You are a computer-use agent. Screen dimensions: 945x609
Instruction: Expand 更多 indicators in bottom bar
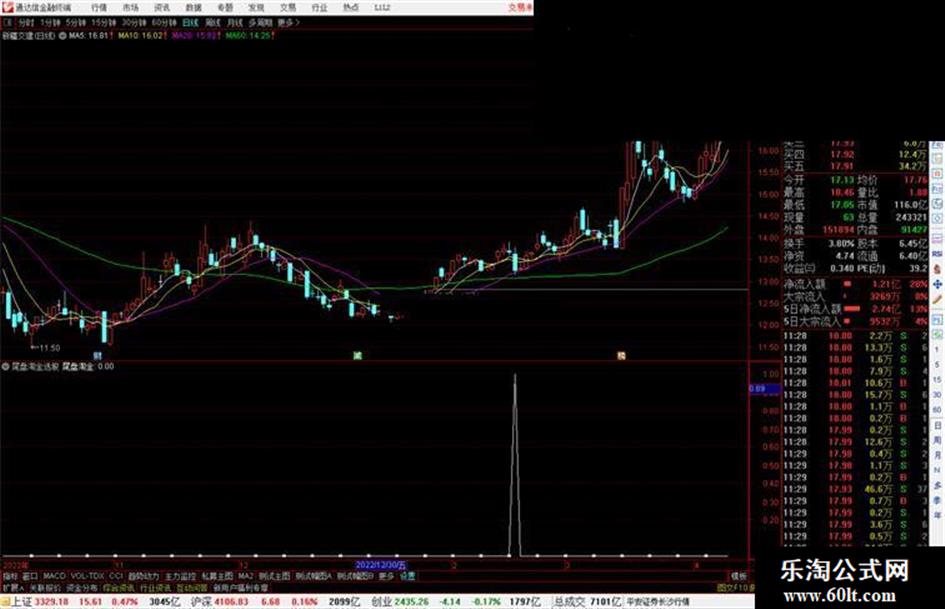(386, 576)
